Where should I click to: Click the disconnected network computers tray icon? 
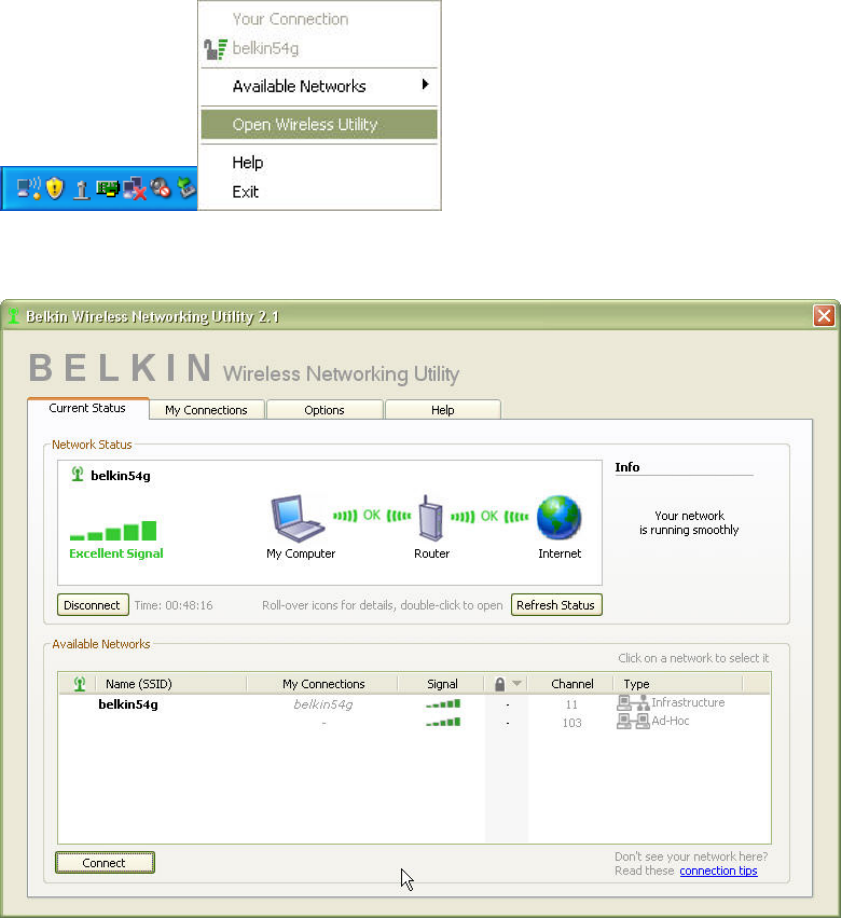[135, 189]
